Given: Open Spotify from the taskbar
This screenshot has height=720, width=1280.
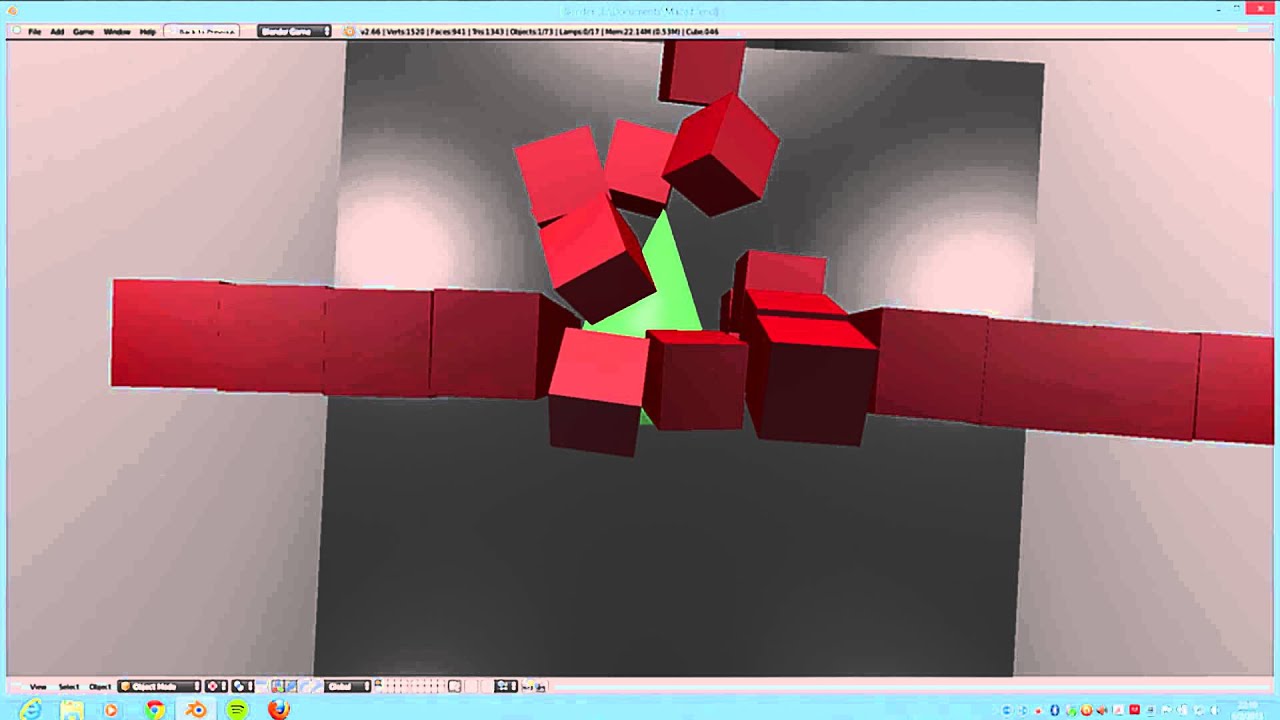Looking at the screenshot, I should pos(237,710).
